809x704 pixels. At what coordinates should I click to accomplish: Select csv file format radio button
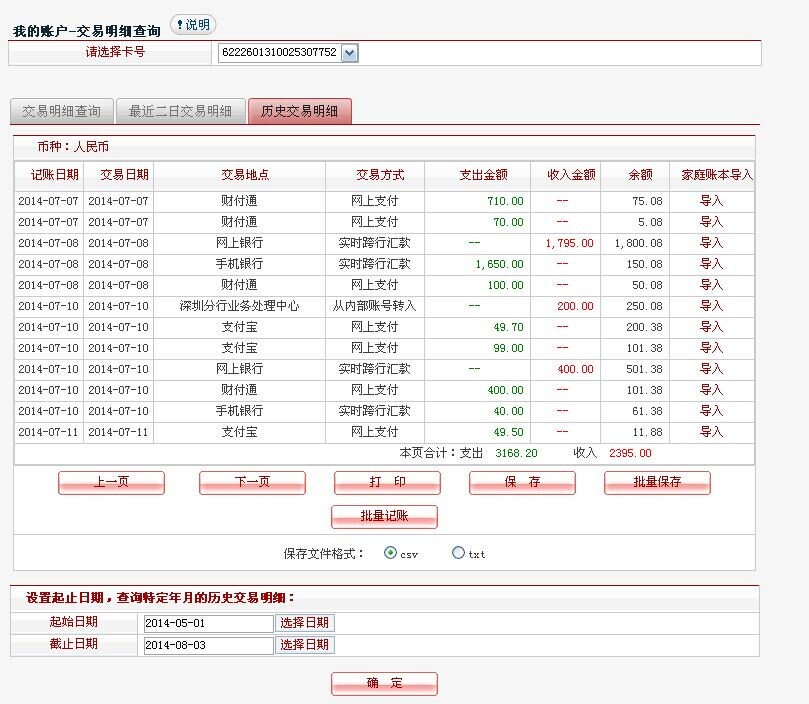click(390, 553)
